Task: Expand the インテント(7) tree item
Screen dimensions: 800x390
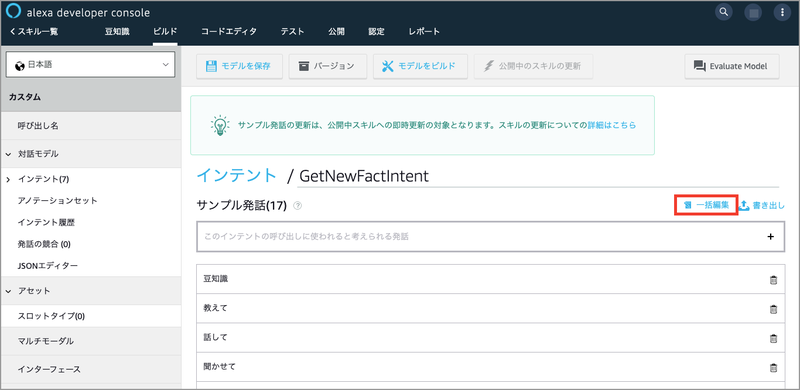Action: coord(8,179)
